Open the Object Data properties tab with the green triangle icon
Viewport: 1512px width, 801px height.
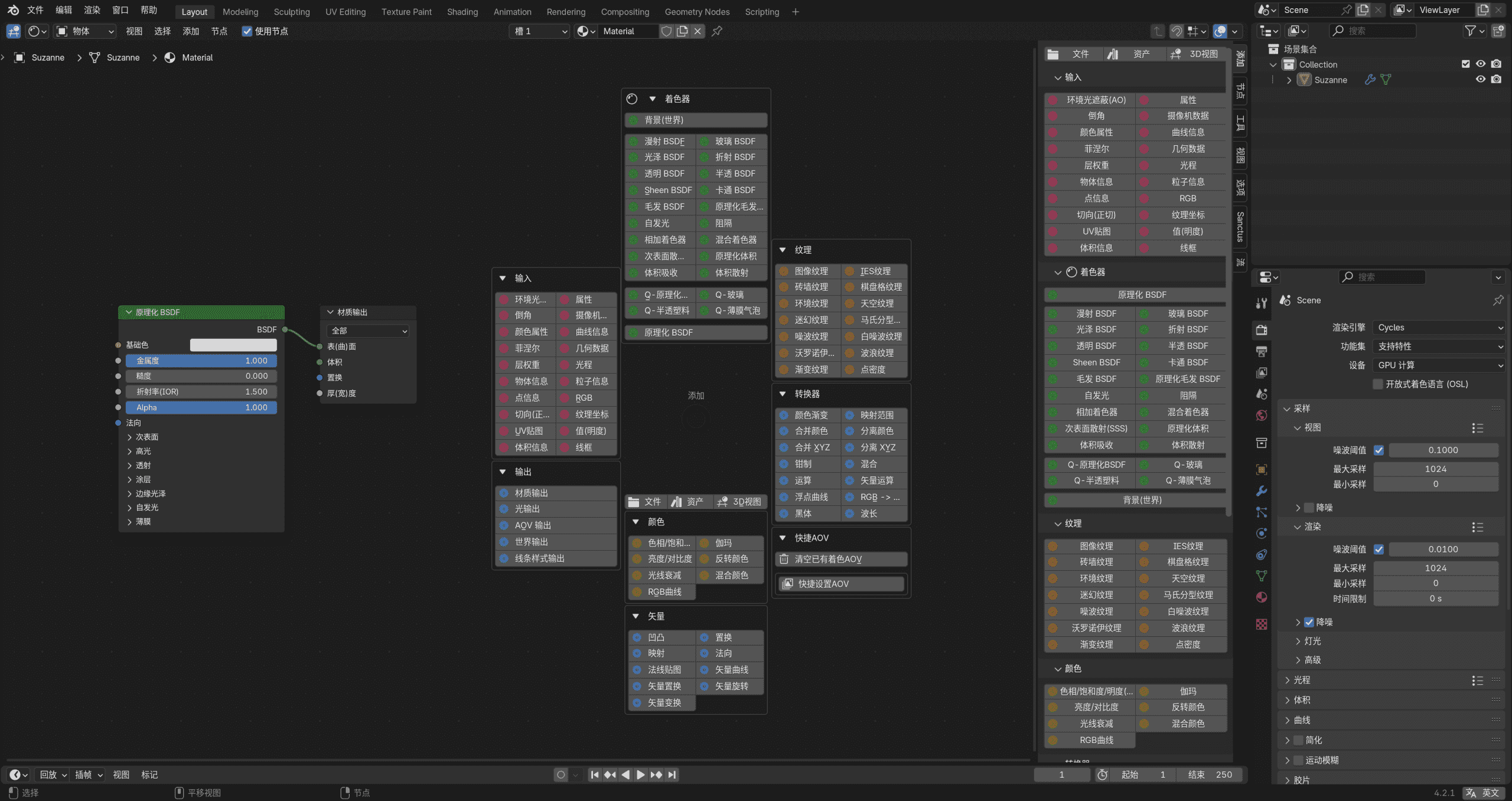point(1262,576)
